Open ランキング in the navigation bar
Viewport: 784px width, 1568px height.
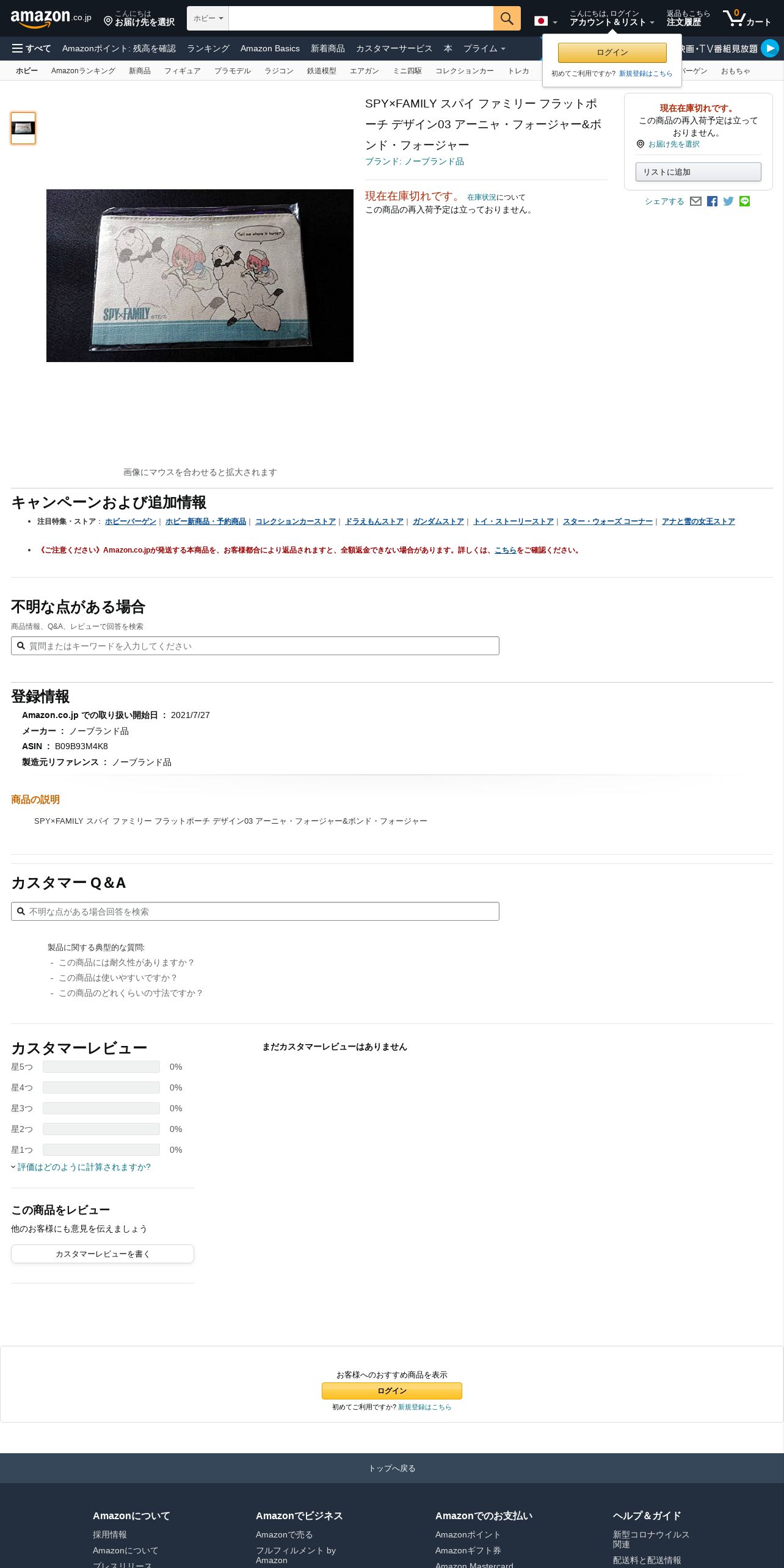208,48
